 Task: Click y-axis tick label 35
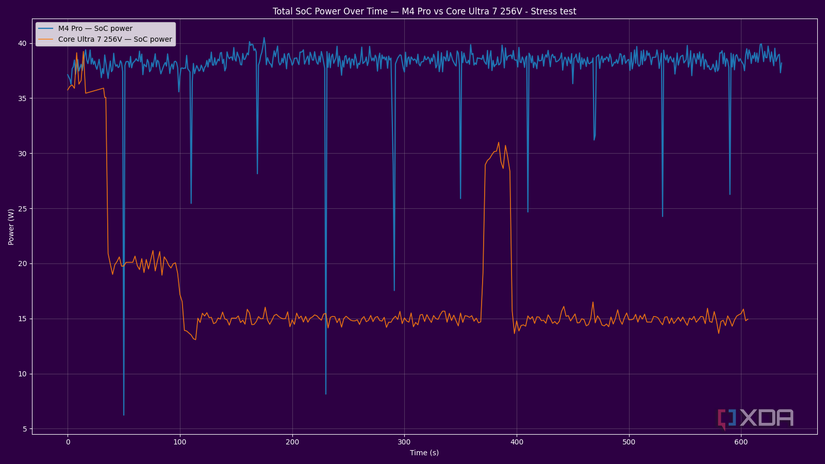[22, 98]
